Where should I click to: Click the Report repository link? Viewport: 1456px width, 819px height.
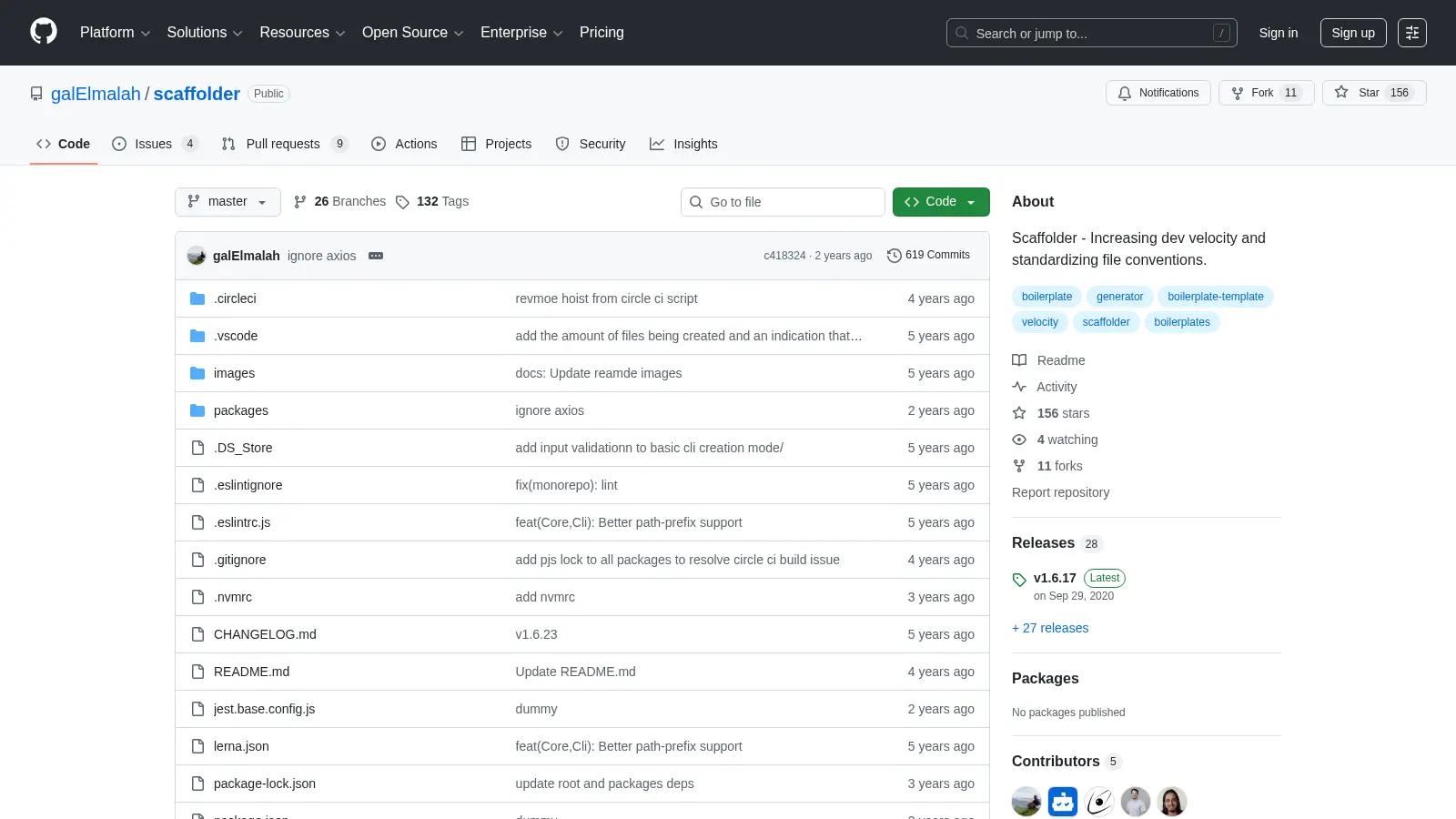[1060, 492]
